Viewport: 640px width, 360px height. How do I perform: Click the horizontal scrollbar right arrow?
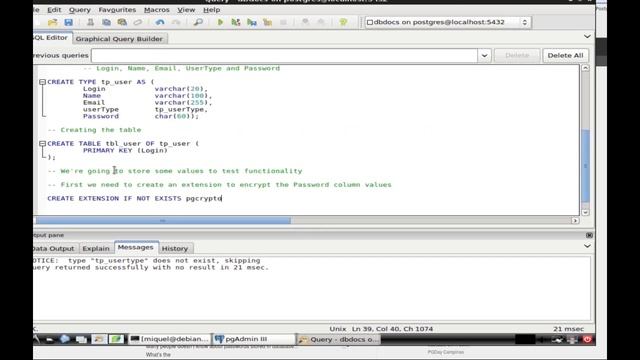(575, 221)
